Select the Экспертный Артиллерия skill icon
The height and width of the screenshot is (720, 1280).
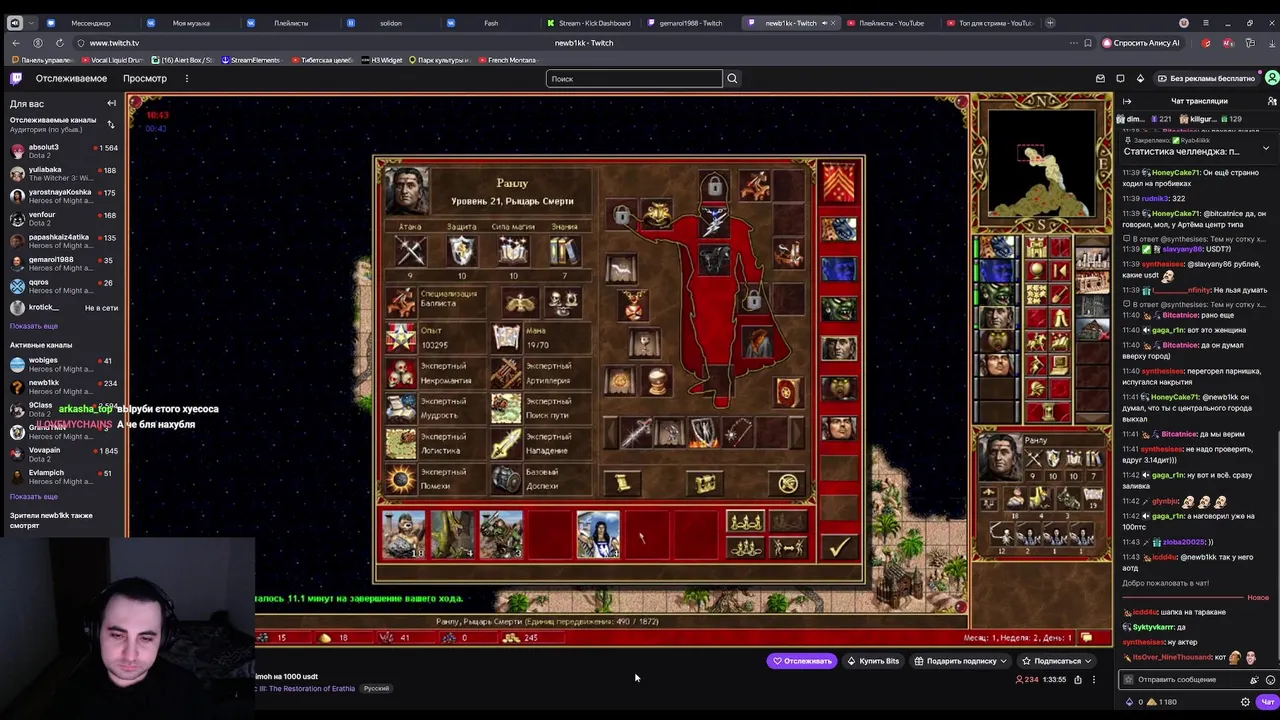506,373
